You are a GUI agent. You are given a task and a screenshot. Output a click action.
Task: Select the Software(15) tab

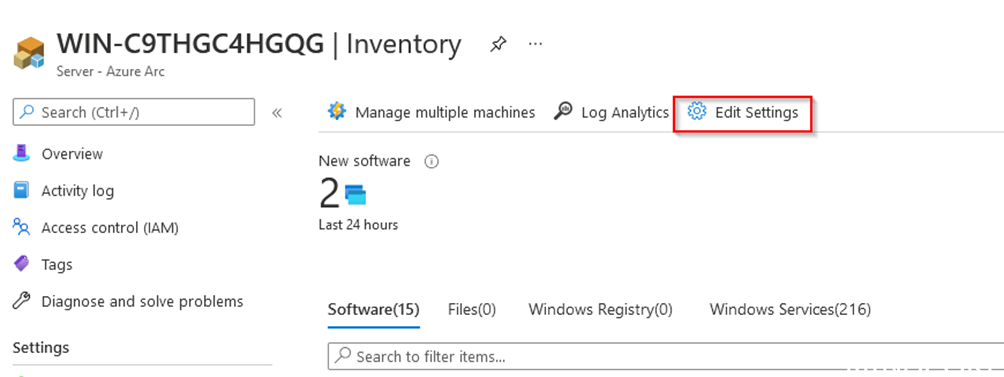(x=373, y=310)
